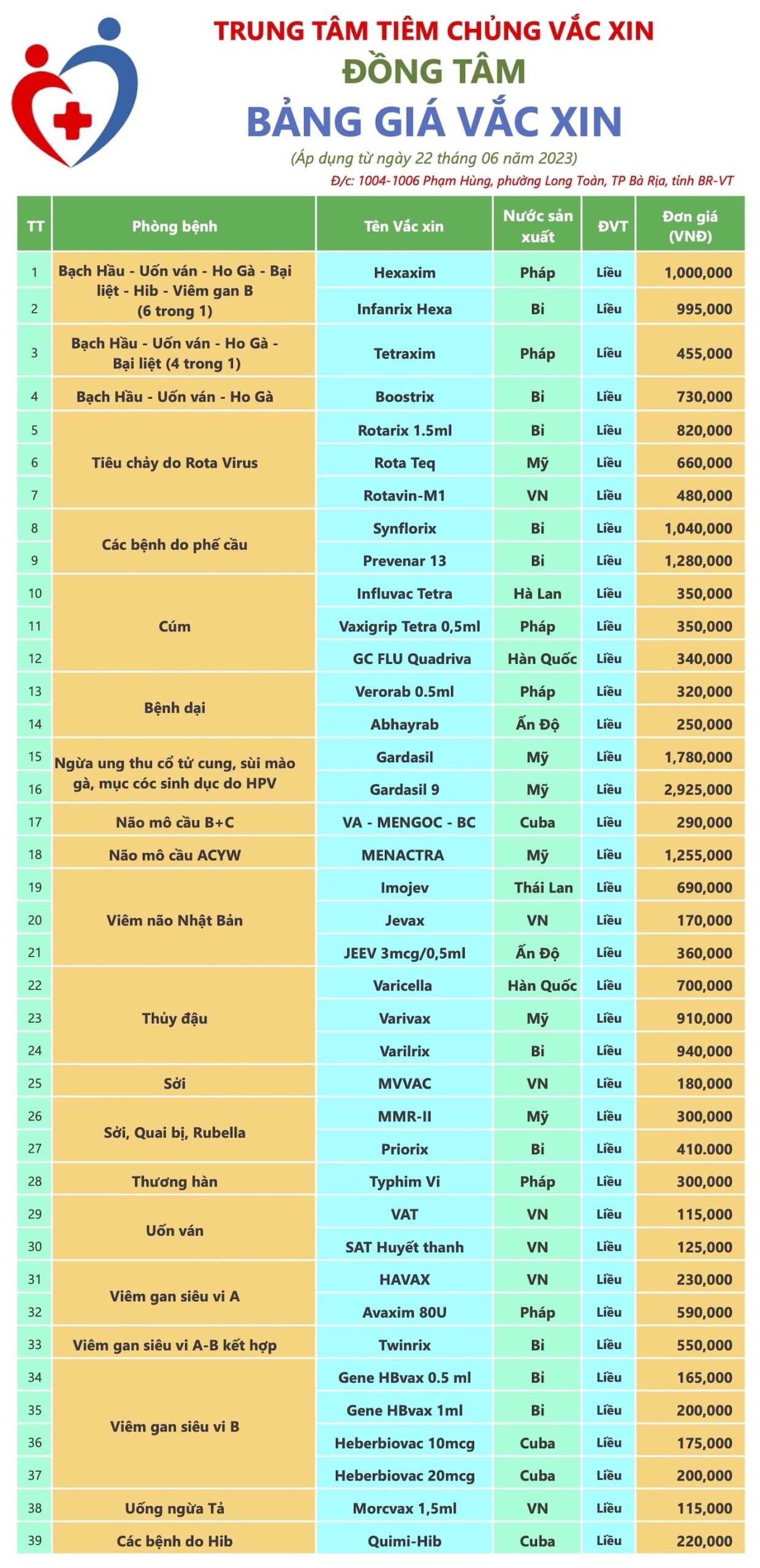Screen dimensions: 760x1568
Task: Click the 2,925,000 price cell
Action: pyautogui.click(x=697, y=790)
